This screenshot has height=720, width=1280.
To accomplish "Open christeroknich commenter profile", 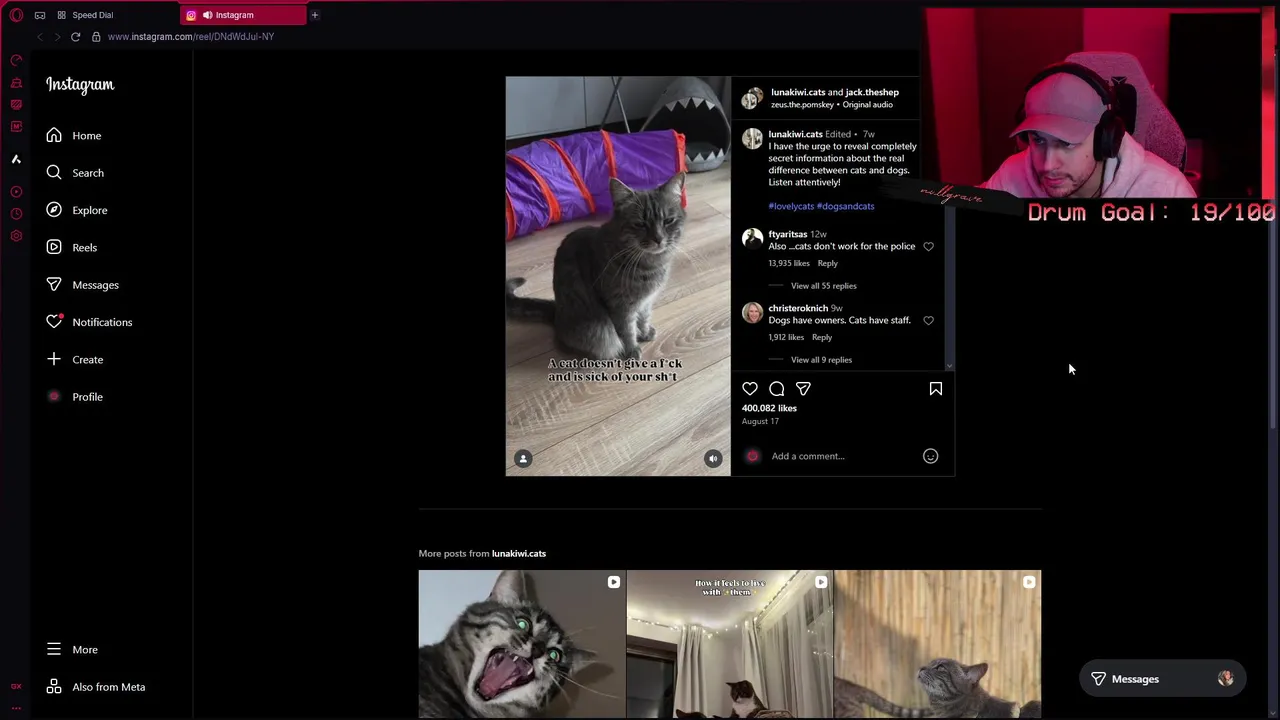I will click(x=798, y=308).
